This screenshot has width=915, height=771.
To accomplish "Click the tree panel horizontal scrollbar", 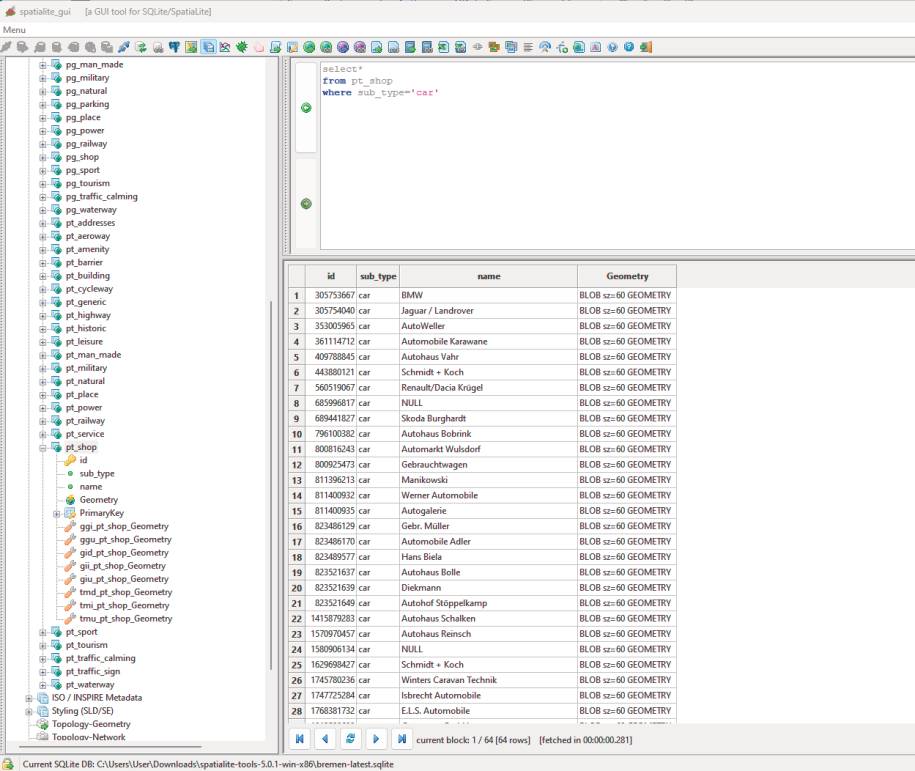I will point(111,746).
